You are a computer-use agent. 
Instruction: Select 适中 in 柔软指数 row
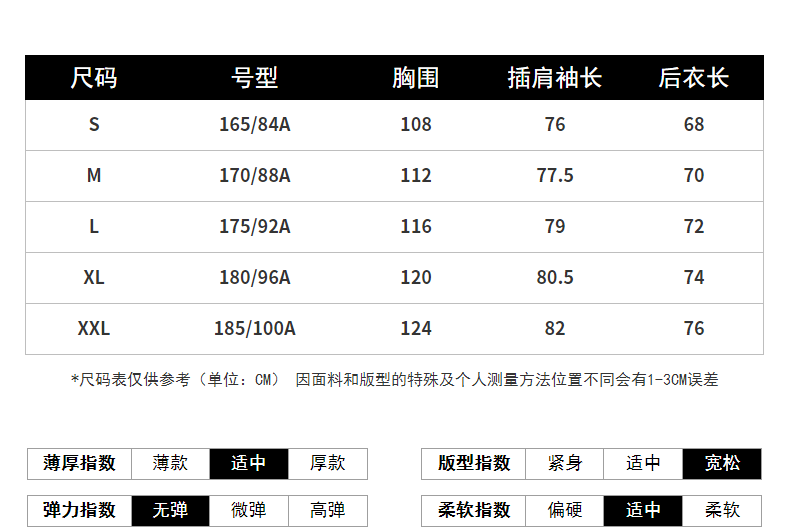click(x=643, y=510)
